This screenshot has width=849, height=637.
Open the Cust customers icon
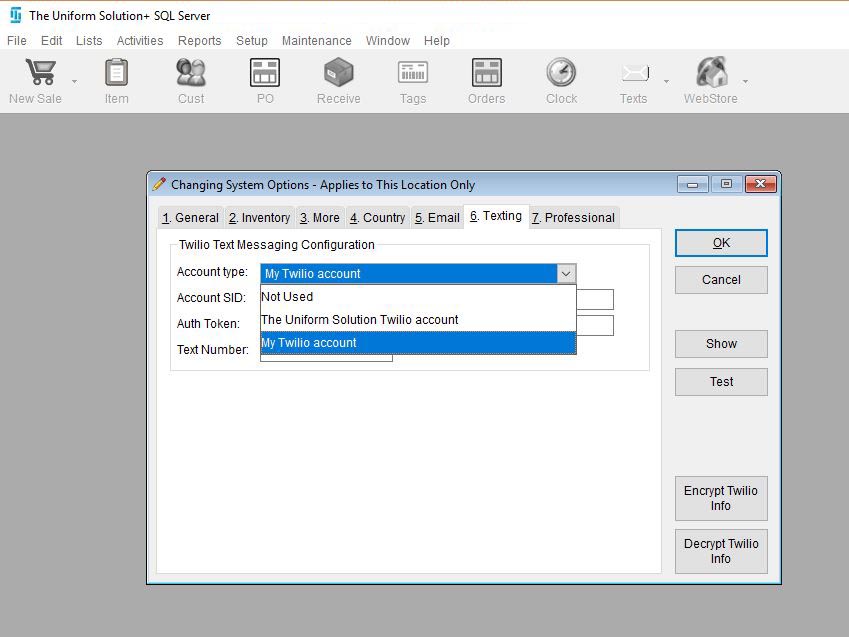point(191,72)
